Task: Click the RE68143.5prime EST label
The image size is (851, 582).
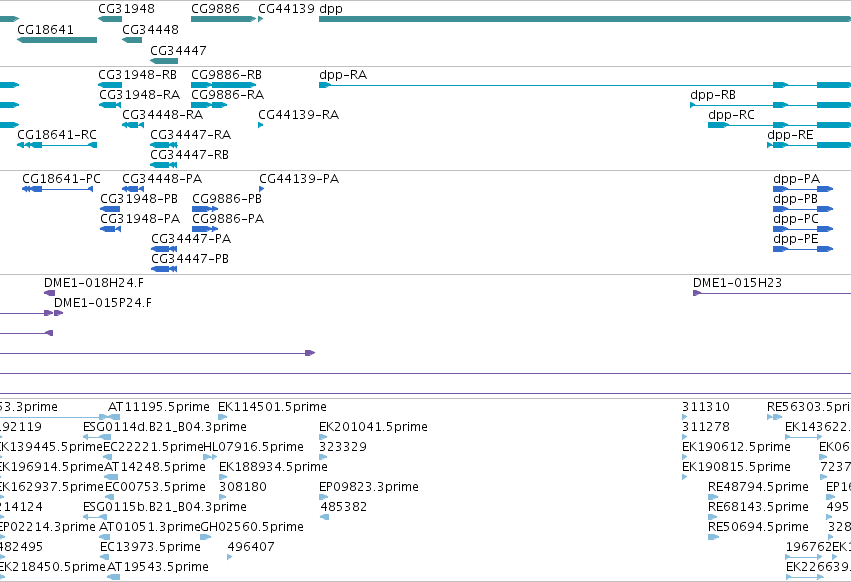Action: point(759,507)
